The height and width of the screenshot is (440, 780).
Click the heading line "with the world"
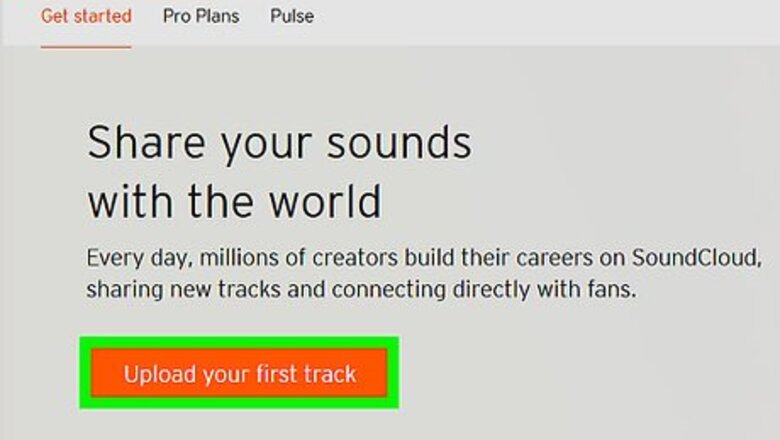click(234, 202)
